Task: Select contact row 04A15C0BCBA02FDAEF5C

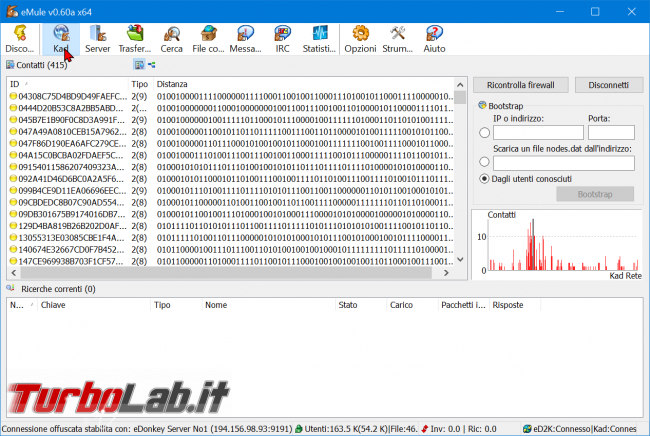Action: (230, 155)
